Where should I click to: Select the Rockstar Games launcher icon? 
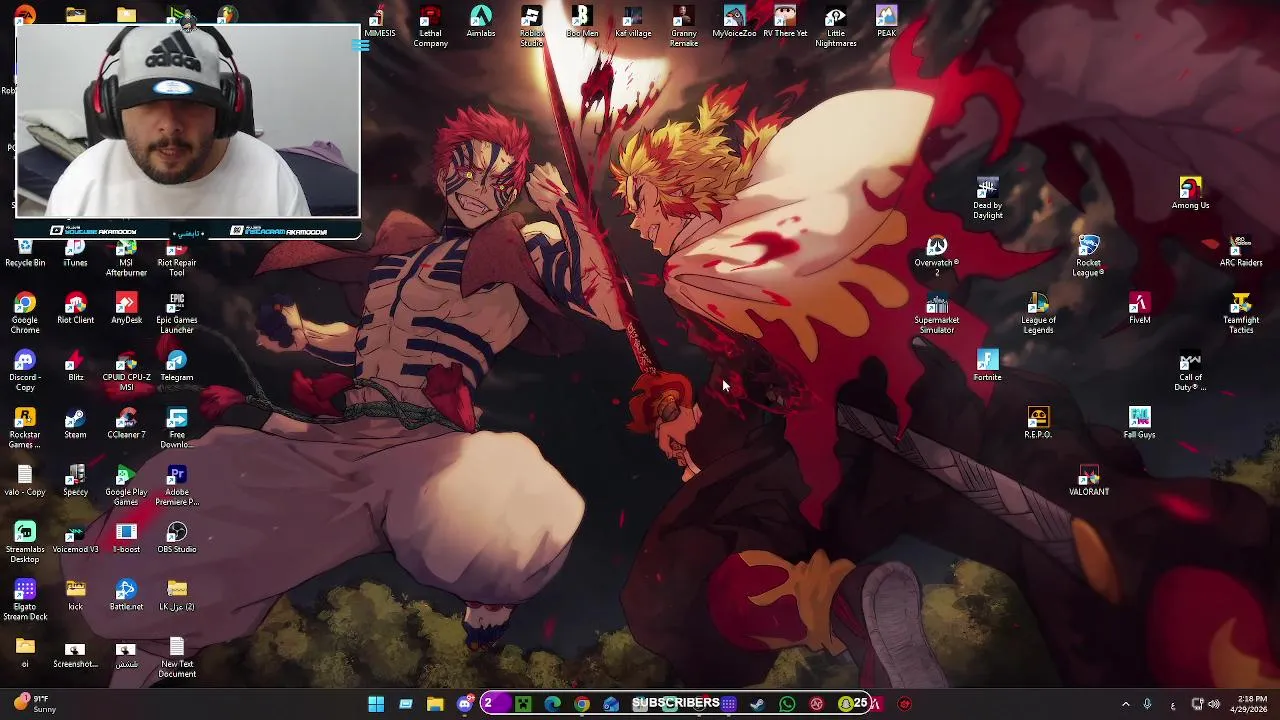[x=25, y=429]
